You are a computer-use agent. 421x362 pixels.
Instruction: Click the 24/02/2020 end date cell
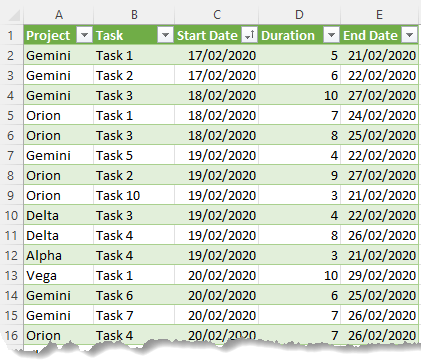379,115
